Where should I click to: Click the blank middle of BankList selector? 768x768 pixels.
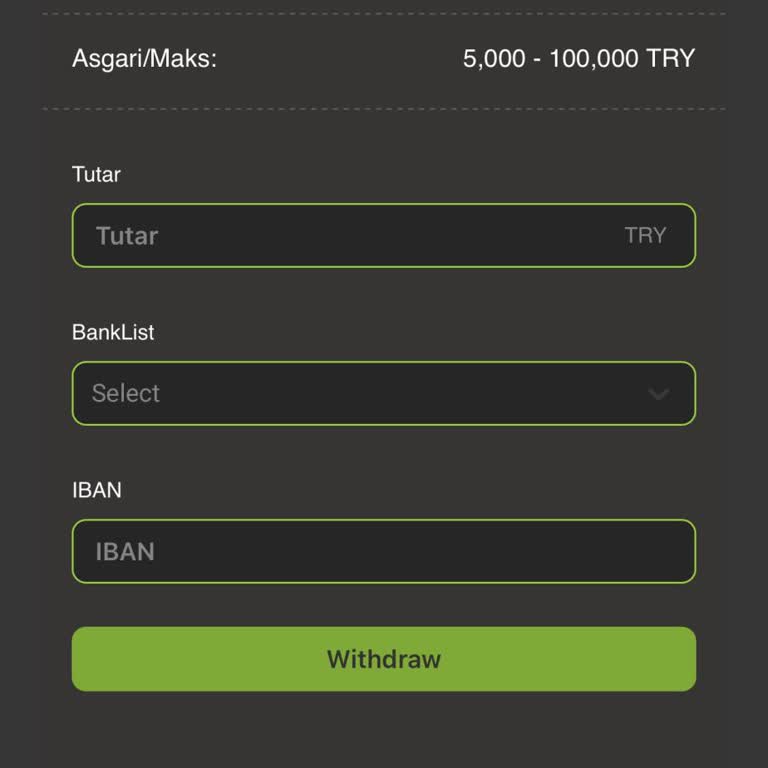click(400, 393)
